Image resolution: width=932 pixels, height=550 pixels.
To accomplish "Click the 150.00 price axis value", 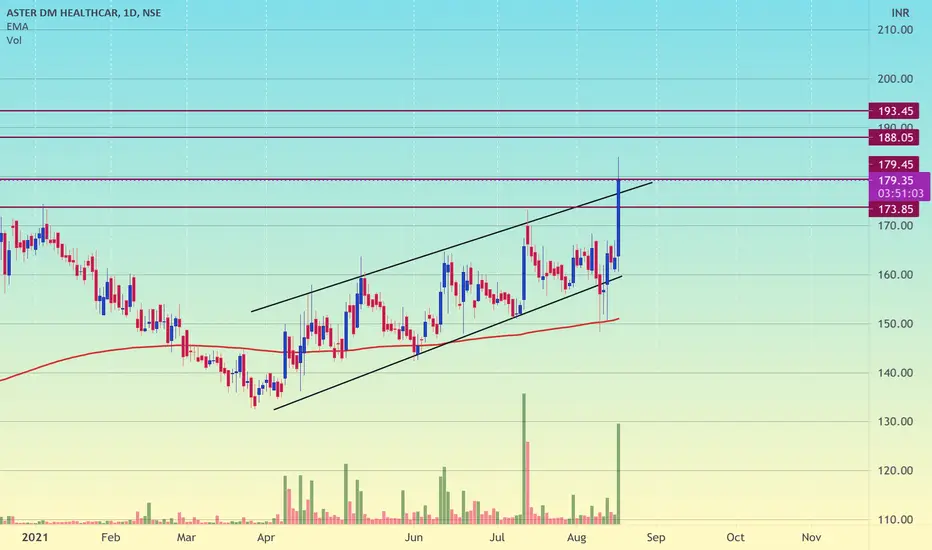I will [x=895, y=323].
